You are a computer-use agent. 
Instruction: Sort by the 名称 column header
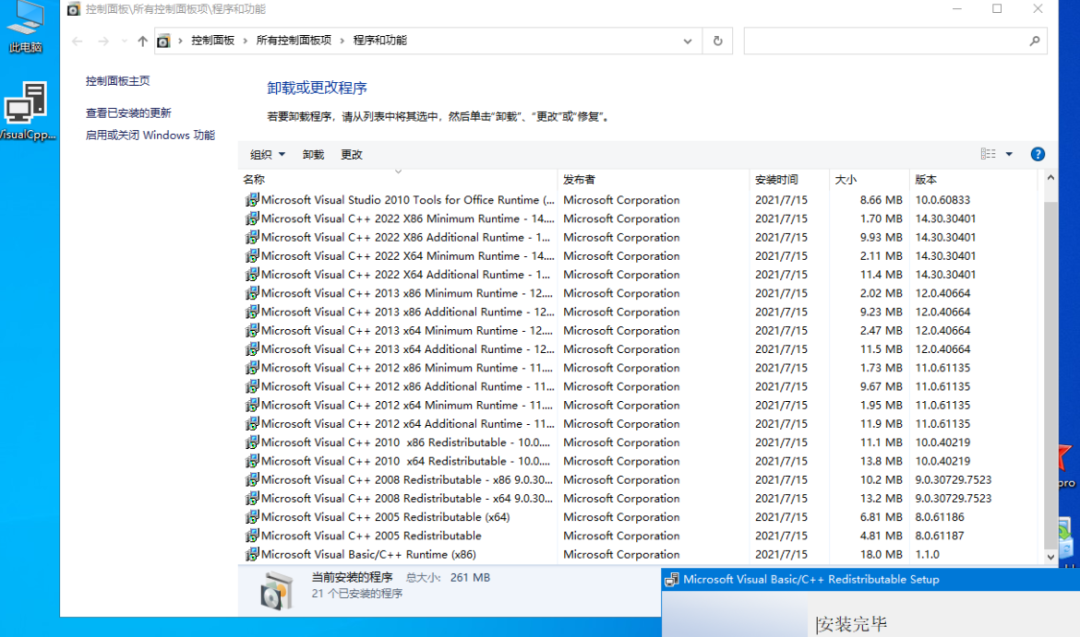click(x=254, y=180)
